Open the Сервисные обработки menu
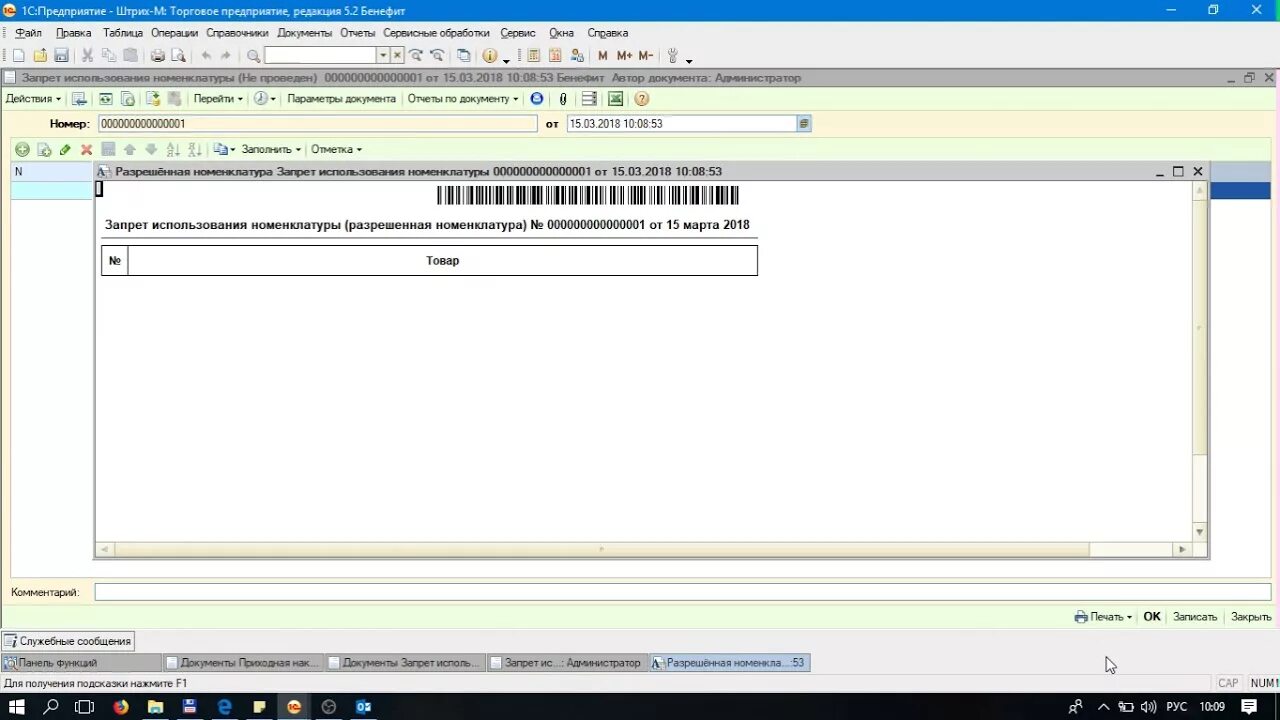The width and height of the screenshot is (1280, 720). (x=437, y=33)
